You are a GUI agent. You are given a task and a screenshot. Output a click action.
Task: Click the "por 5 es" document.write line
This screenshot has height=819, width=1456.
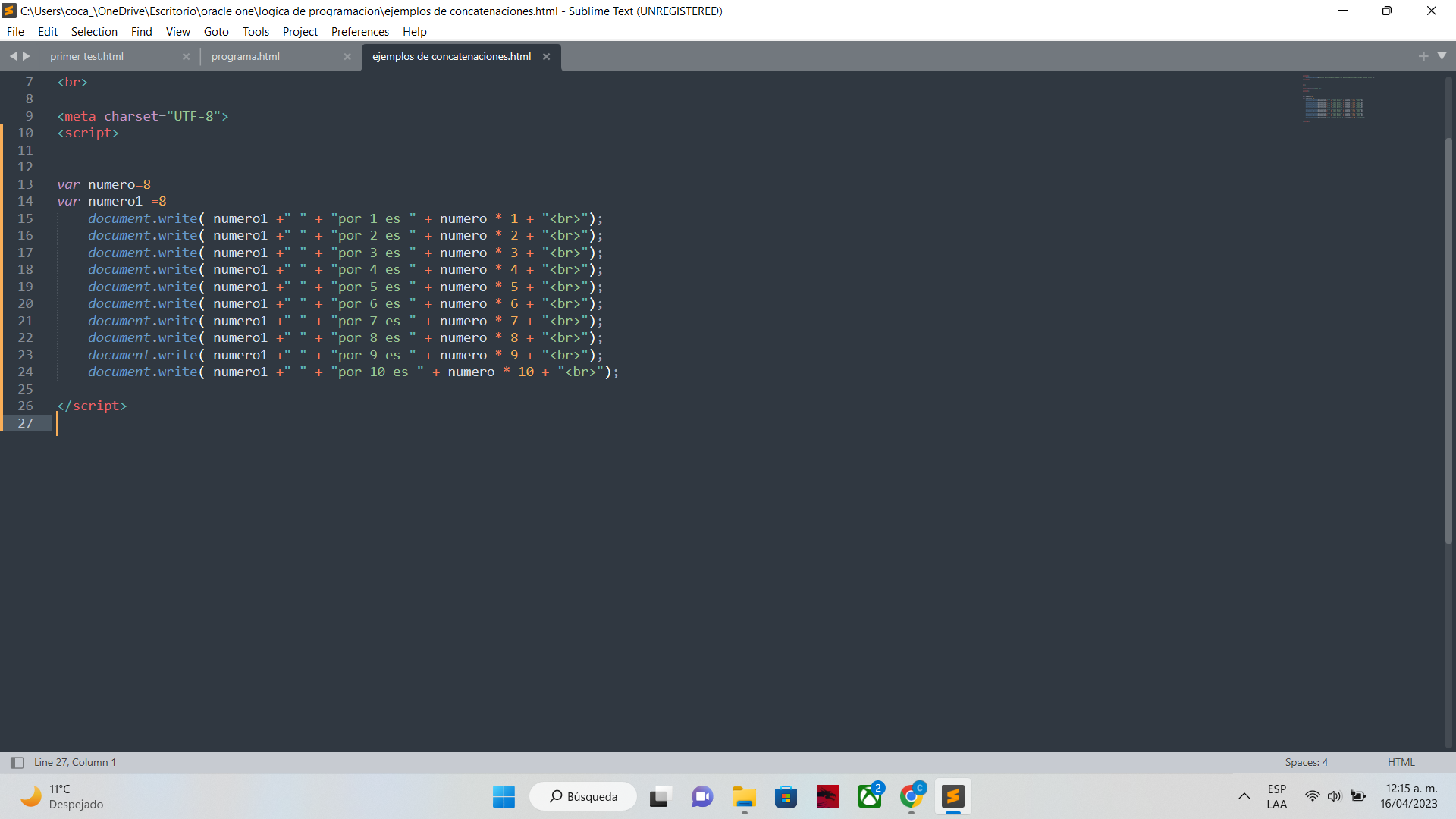point(346,287)
